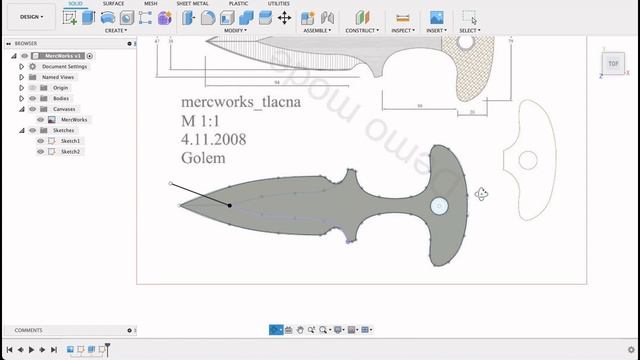Switch to the MESH tab
Viewport: 640px width, 360px height.
[x=151, y=3]
